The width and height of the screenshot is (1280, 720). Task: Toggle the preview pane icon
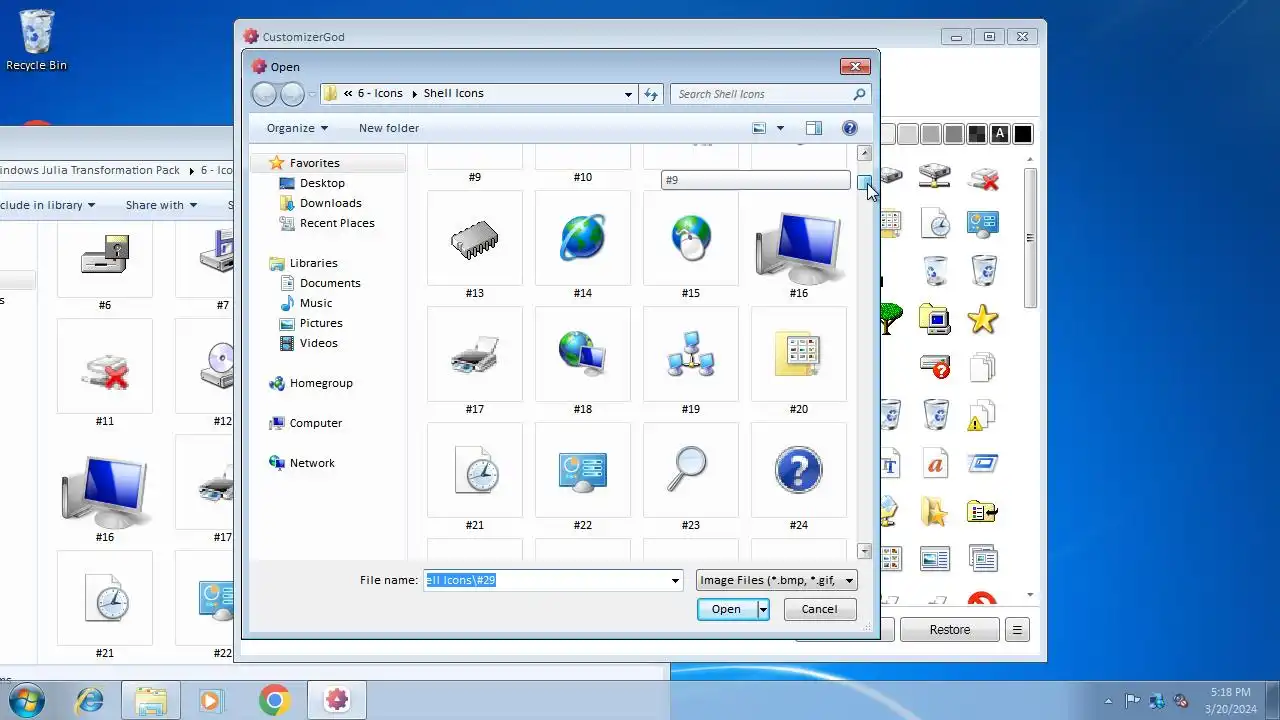pyautogui.click(x=814, y=128)
